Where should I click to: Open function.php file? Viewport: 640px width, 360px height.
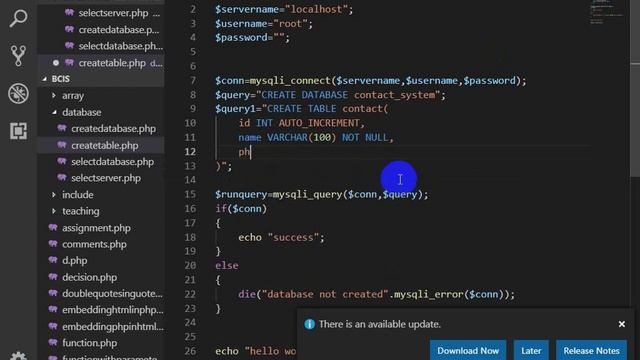click(89, 343)
